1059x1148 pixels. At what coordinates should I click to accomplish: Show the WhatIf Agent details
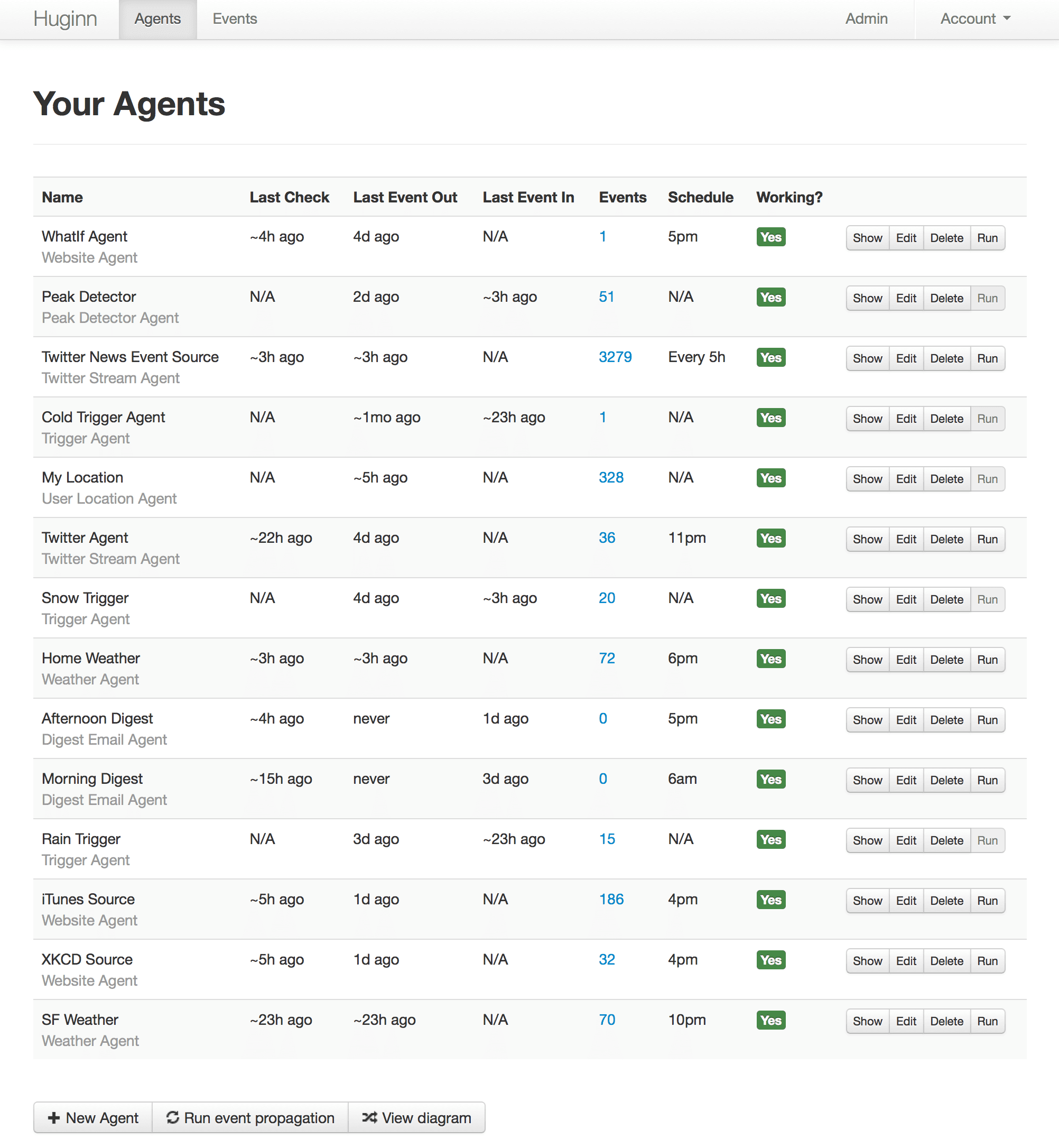[x=867, y=238]
